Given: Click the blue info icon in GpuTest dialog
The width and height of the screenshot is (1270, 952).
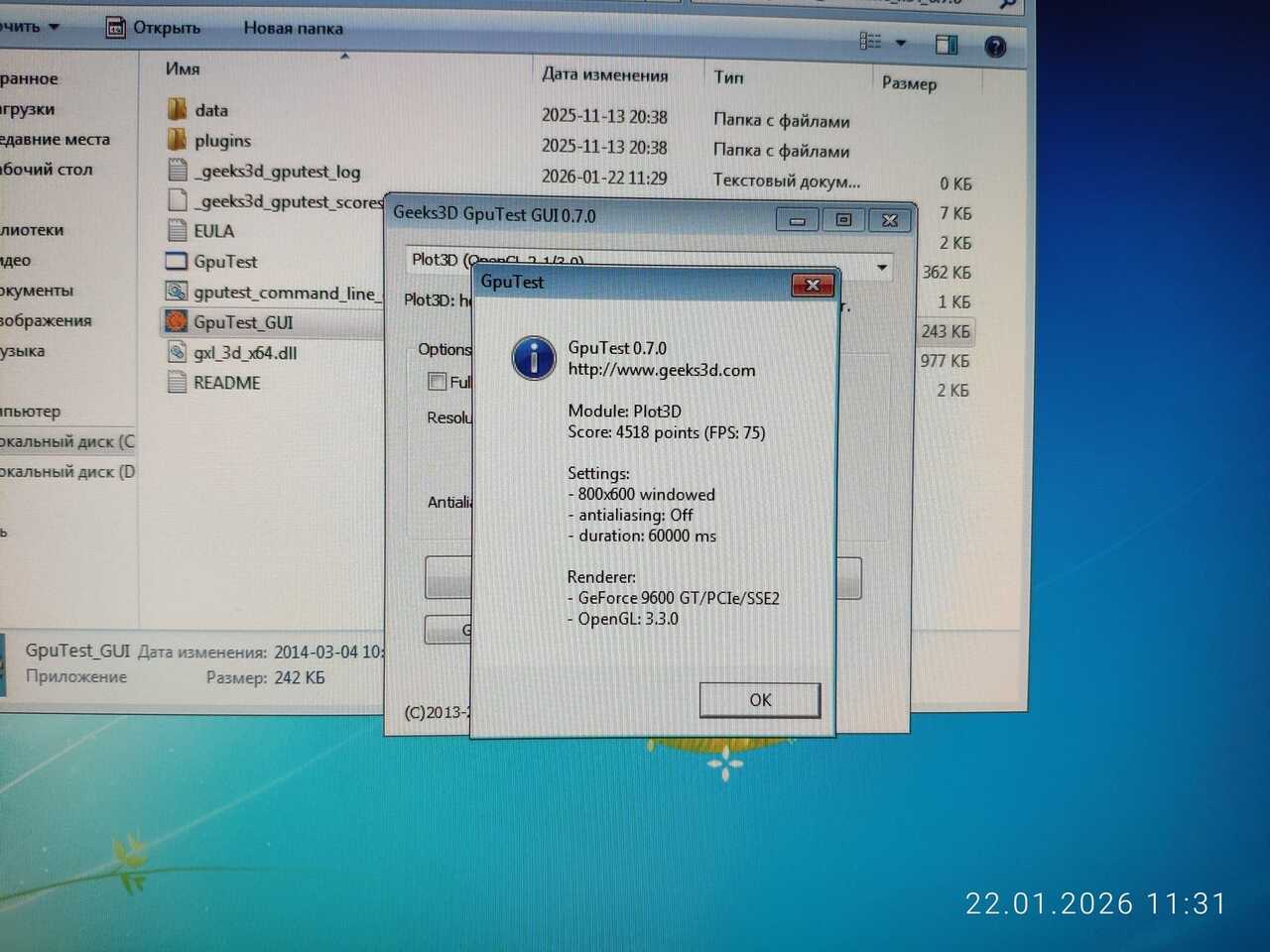Looking at the screenshot, I should [x=534, y=357].
